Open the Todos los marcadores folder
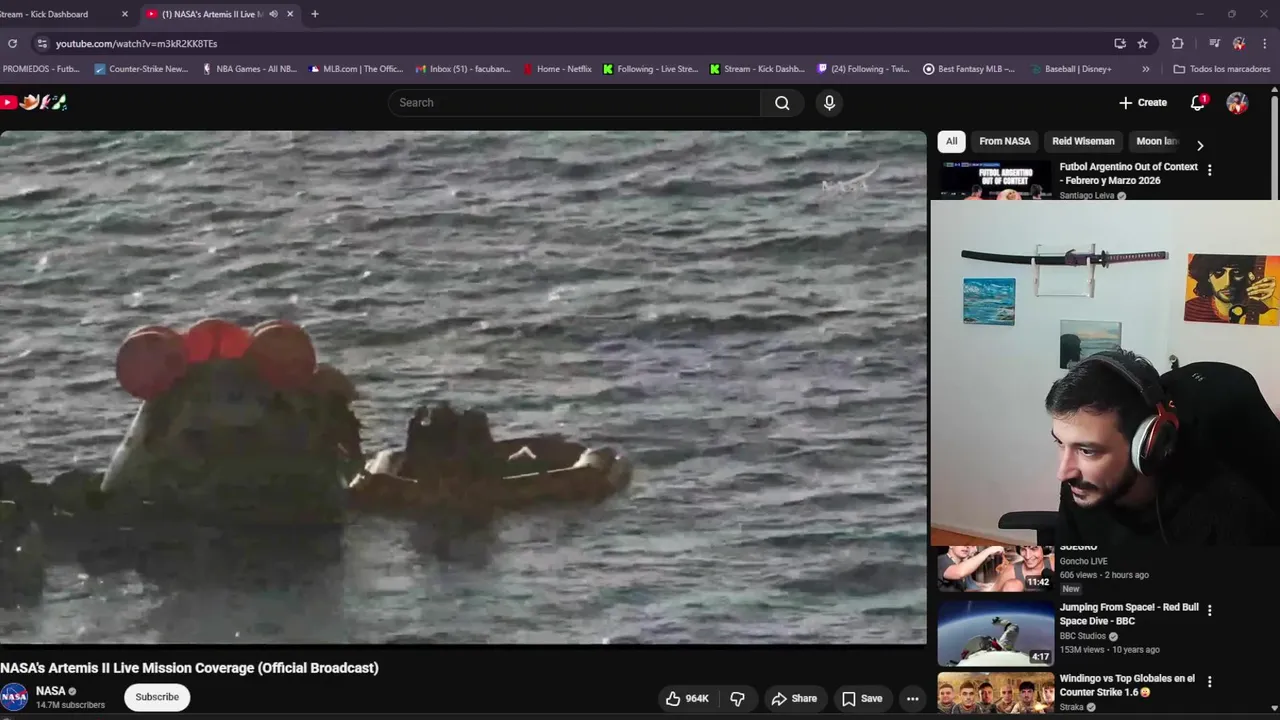 click(x=1222, y=69)
